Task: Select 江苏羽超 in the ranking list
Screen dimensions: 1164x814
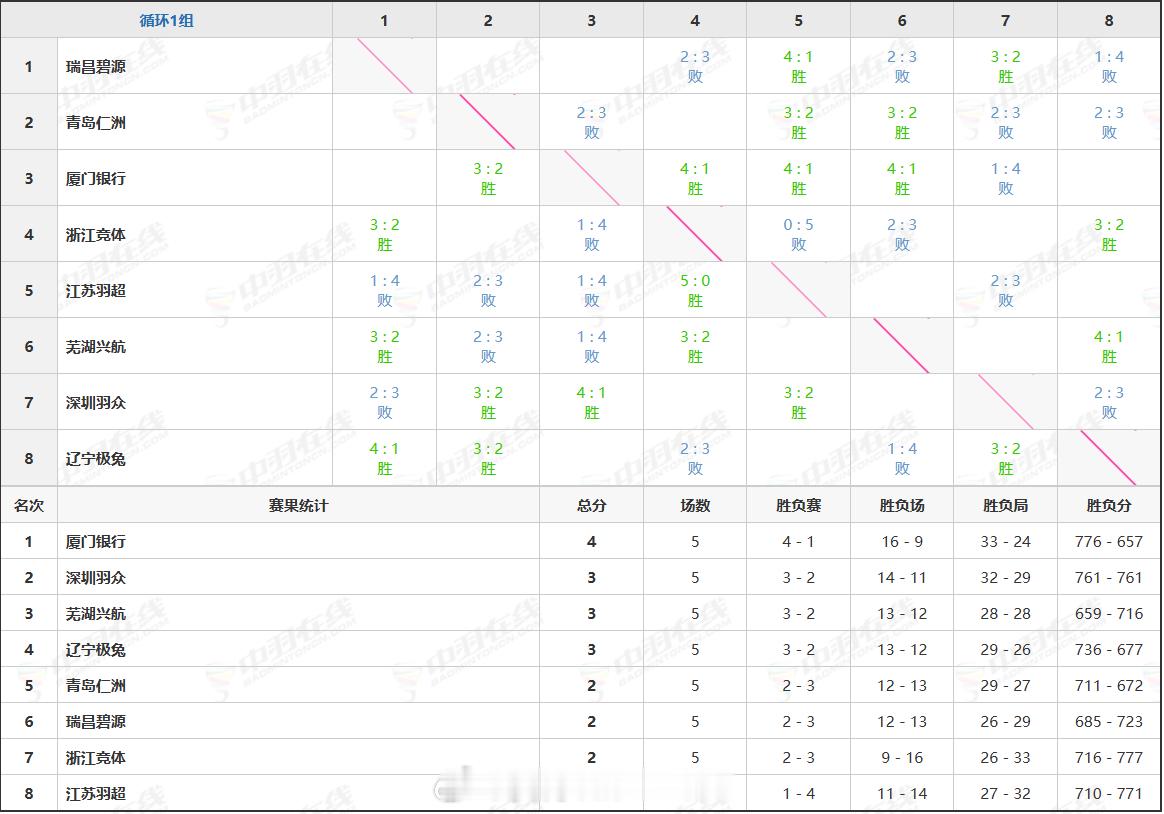Action: (x=96, y=793)
